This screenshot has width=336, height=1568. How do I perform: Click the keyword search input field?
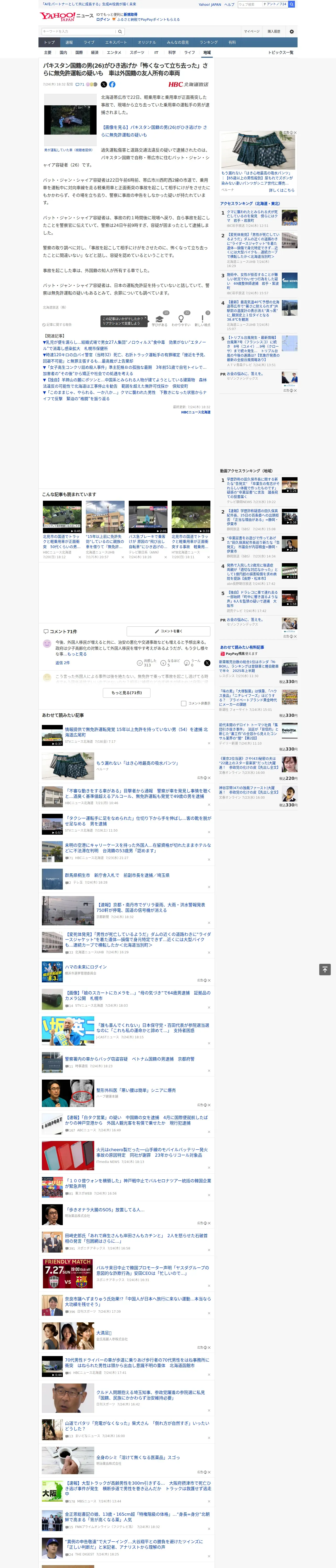click(79, 32)
